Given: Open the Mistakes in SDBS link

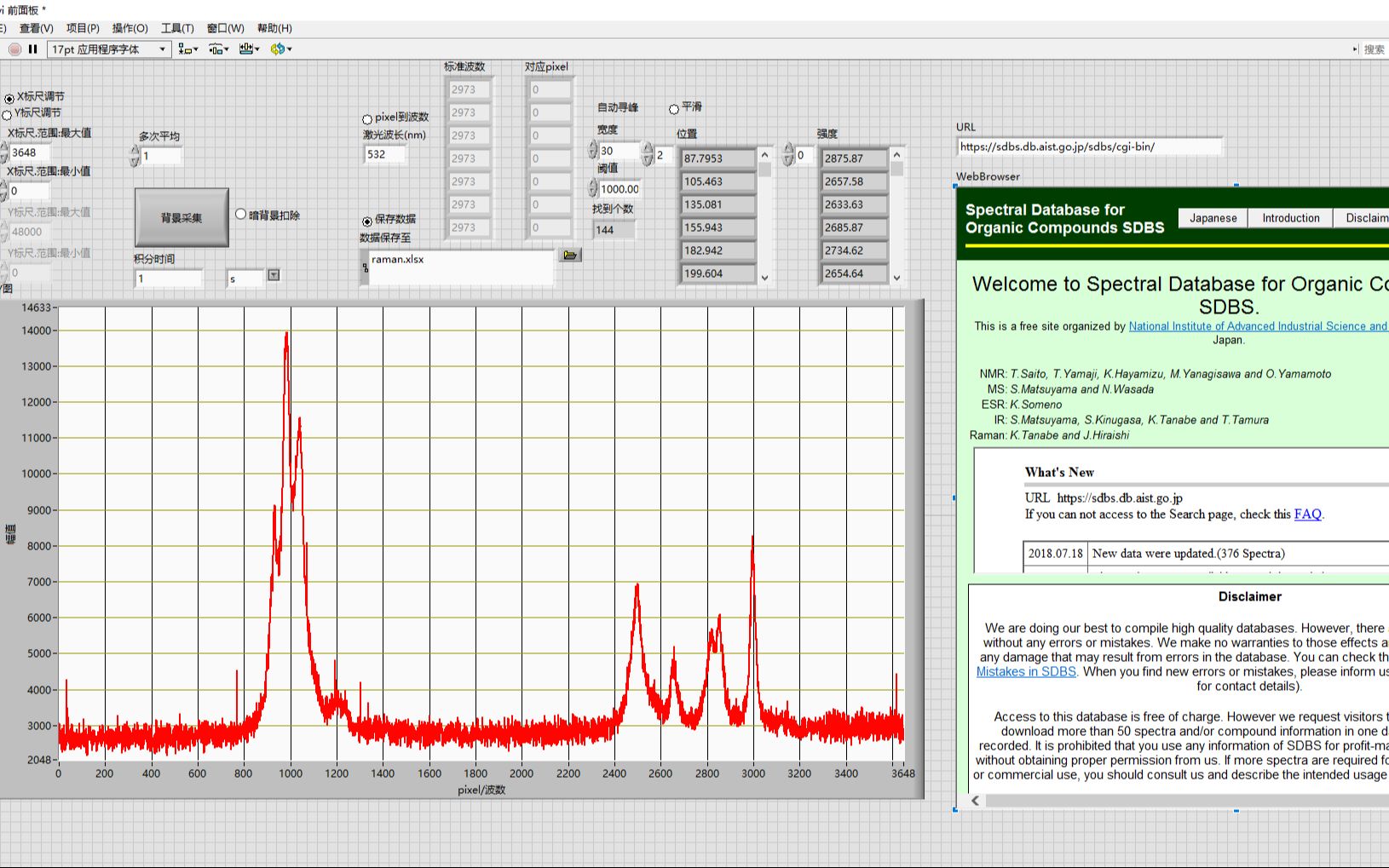Looking at the screenshot, I should (x=1026, y=671).
